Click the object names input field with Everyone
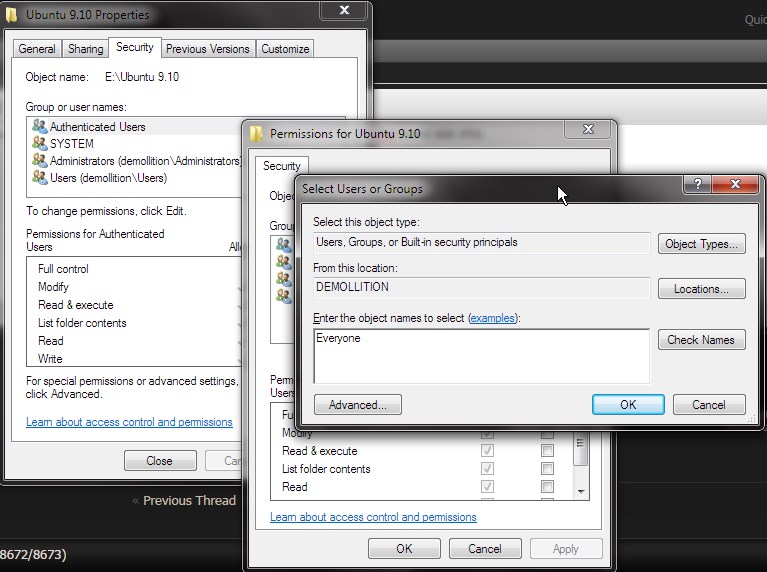The height and width of the screenshot is (572, 767). (x=481, y=356)
